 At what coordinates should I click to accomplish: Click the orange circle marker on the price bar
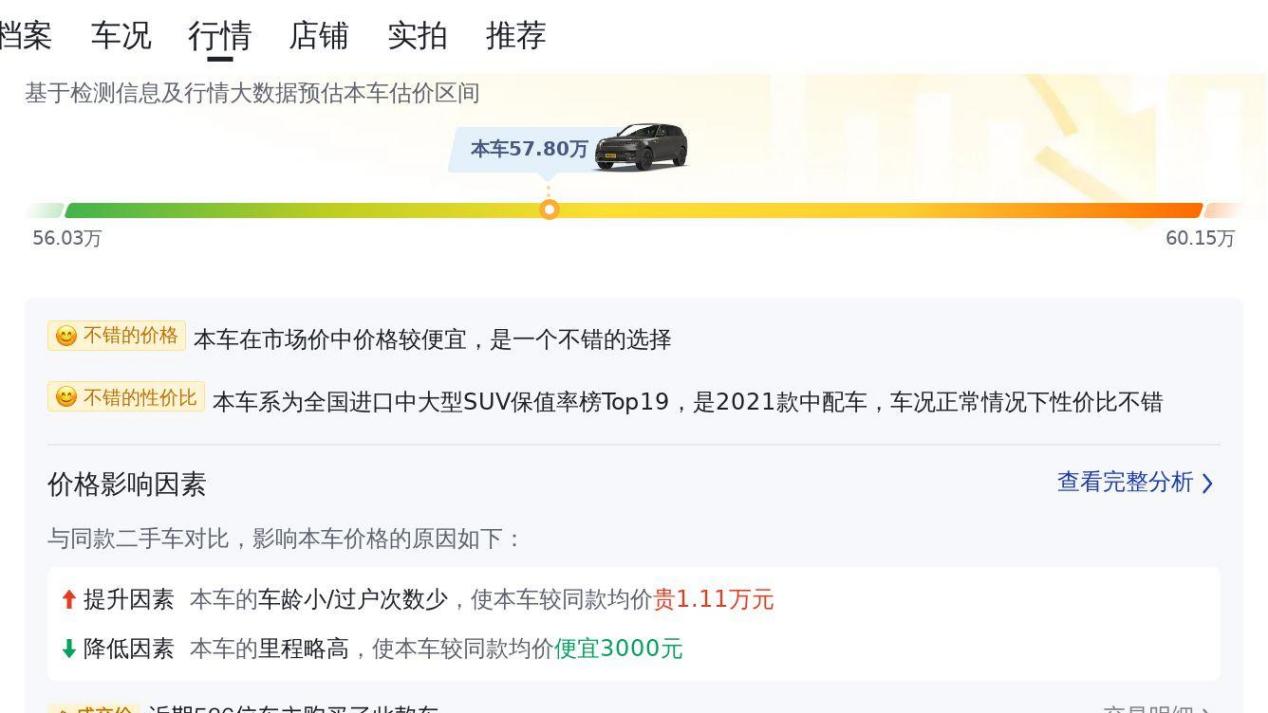[548, 210]
